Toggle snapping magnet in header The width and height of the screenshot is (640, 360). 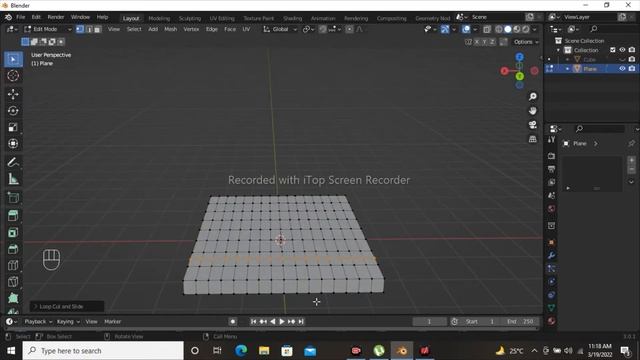click(x=322, y=29)
